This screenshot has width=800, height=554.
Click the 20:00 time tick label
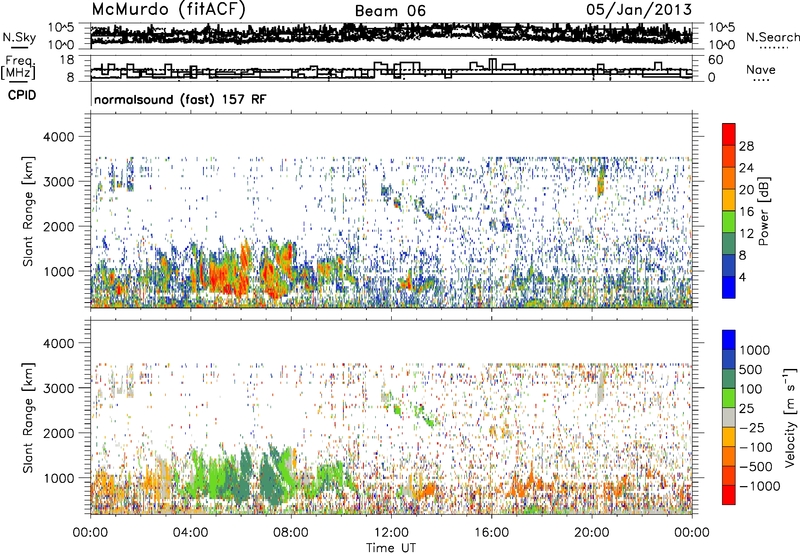click(x=591, y=533)
